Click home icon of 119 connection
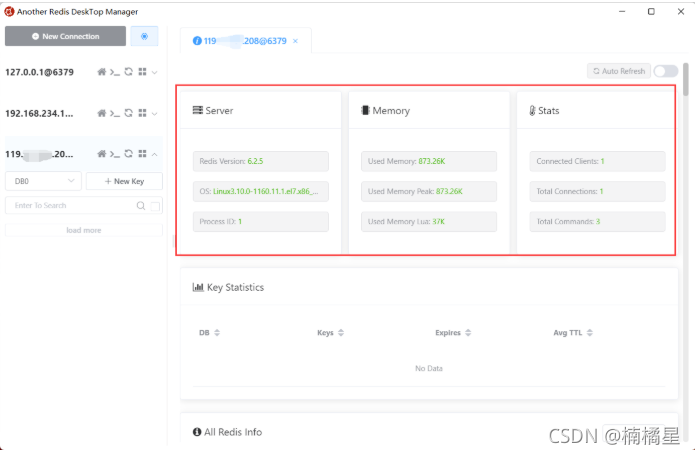Image resolution: width=695 pixels, height=454 pixels. click(102, 154)
